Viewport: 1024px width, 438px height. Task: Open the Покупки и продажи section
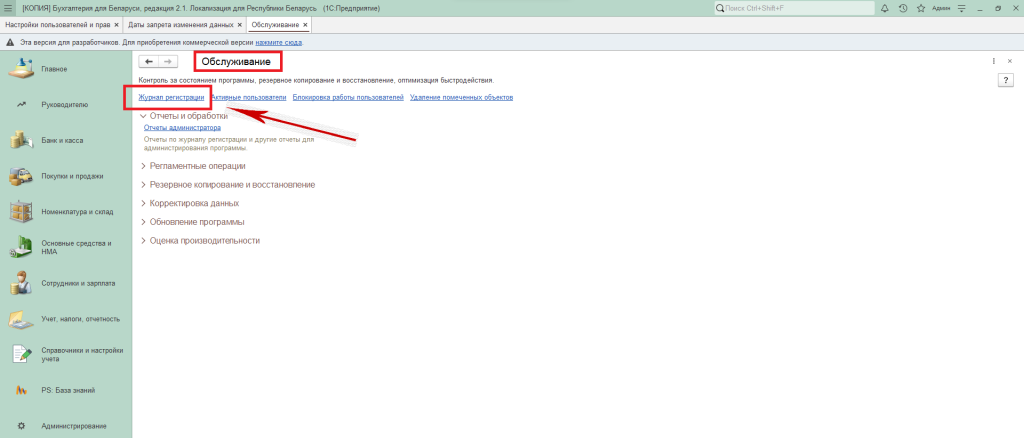pyautogui.click(x=72, y=176)
